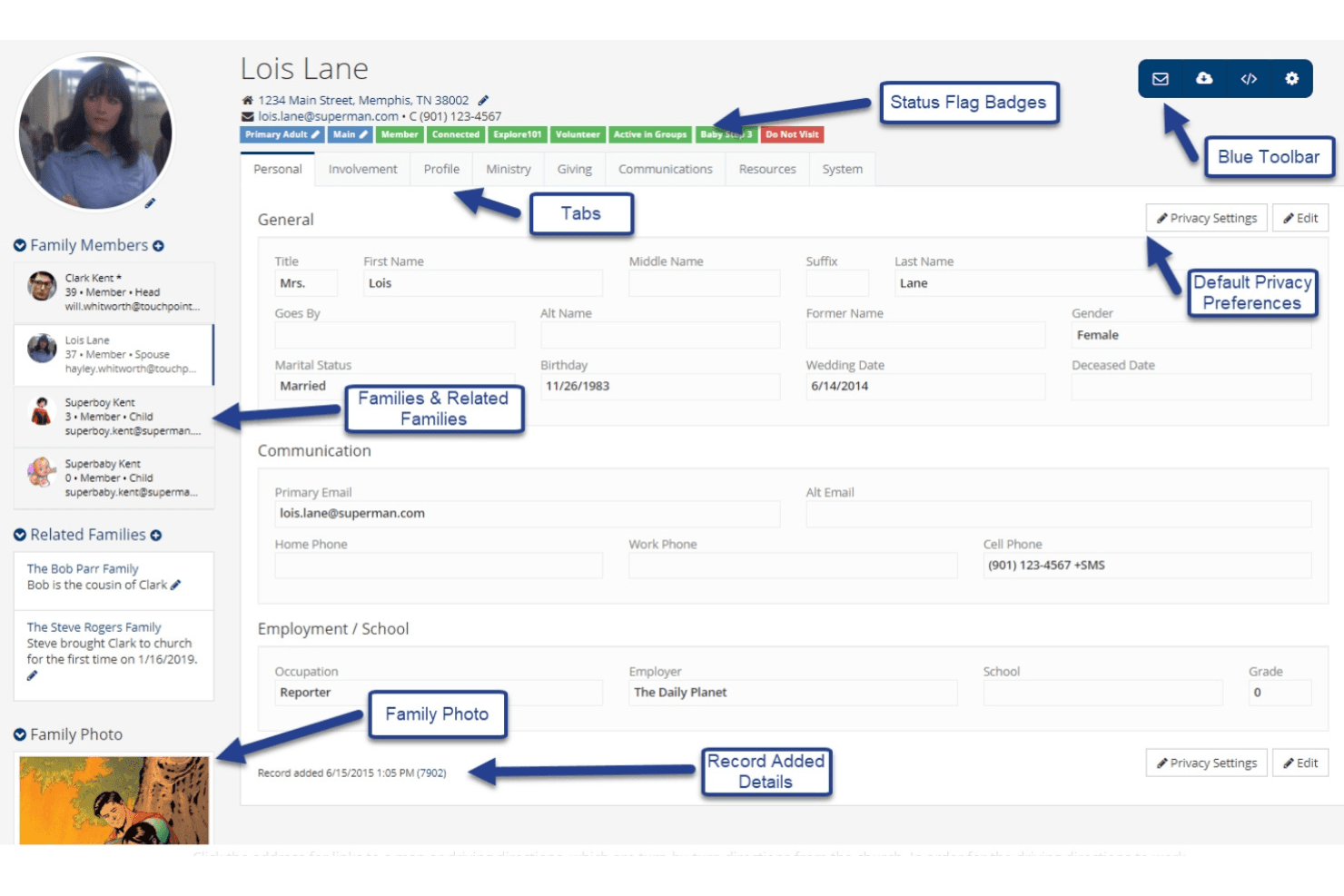Select the Giving tab
Screen dimensions: 1344x896
tap(574, 170)
